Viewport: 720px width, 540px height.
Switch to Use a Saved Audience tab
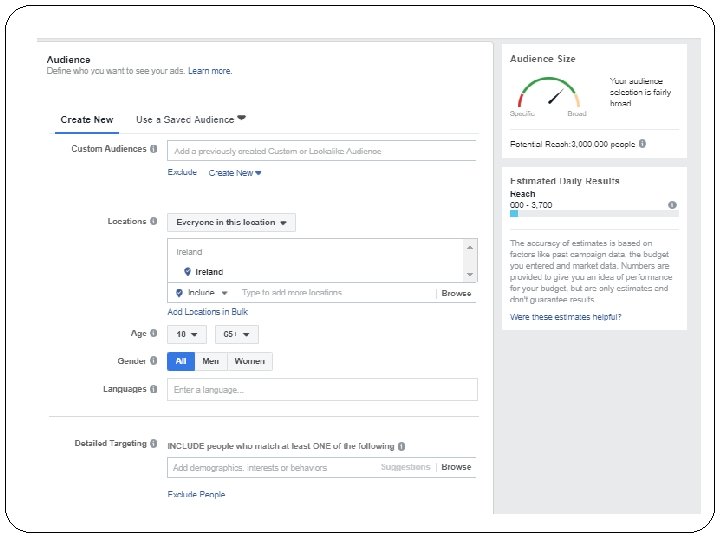tap(190, 120)
